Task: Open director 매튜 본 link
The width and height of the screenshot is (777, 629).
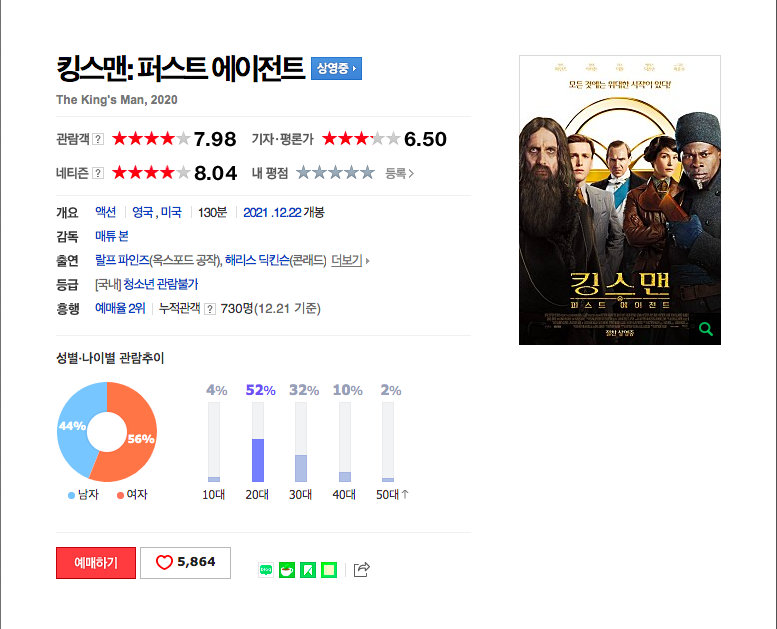Action: pyautogui.click(x=111, y=236)
